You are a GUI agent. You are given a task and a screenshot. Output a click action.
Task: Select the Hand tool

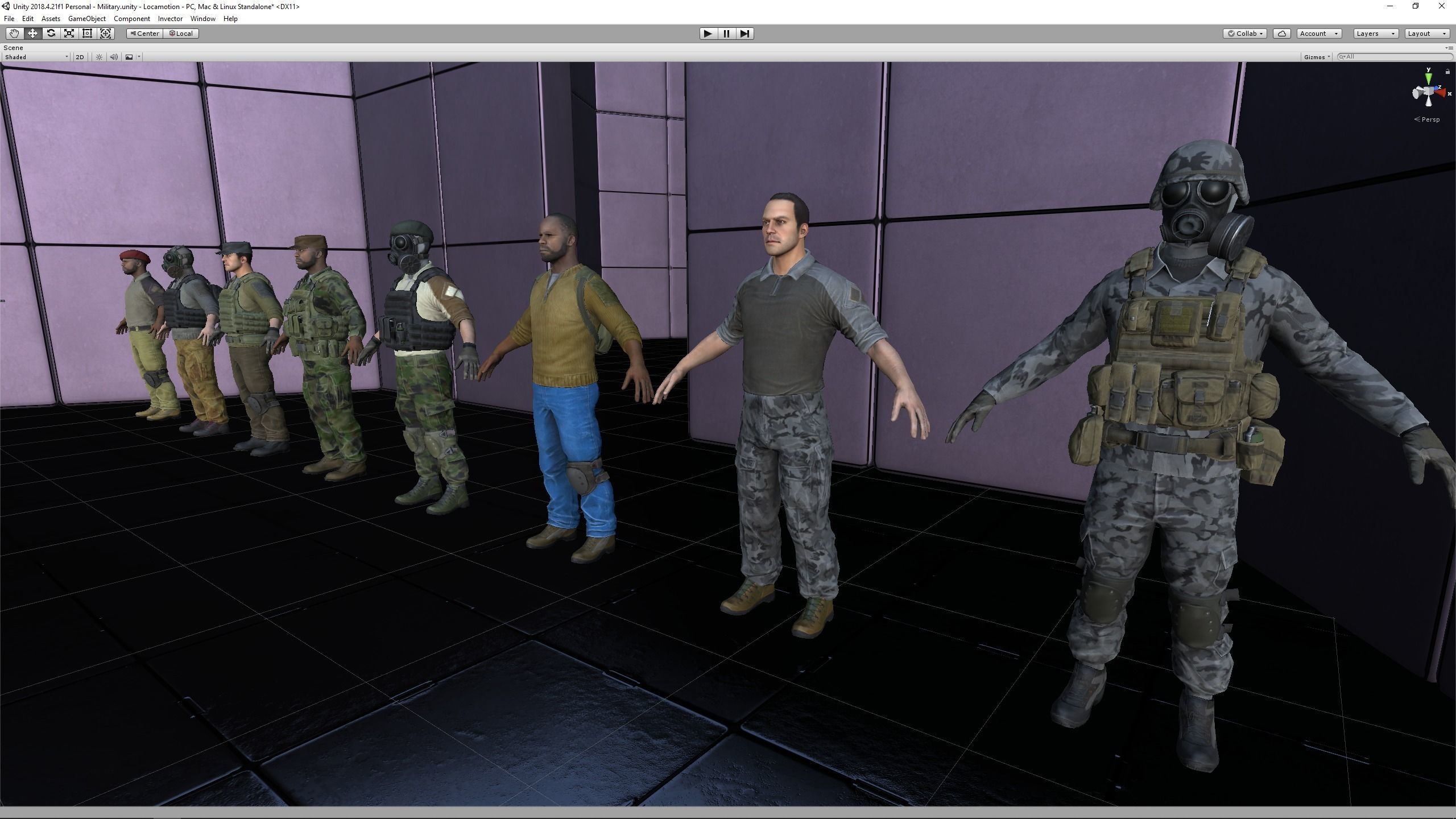tap(14, 34)
